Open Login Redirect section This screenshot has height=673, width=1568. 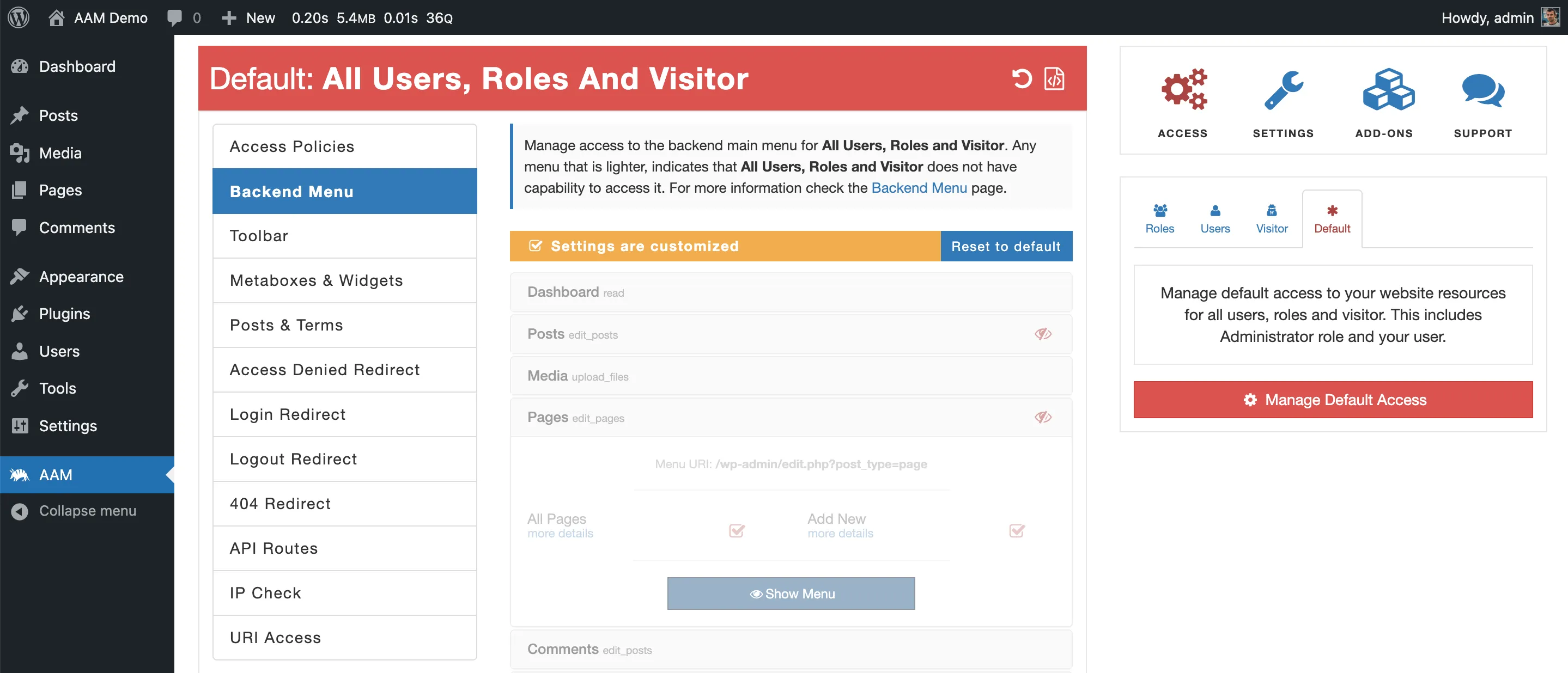[x=344, y=414]
